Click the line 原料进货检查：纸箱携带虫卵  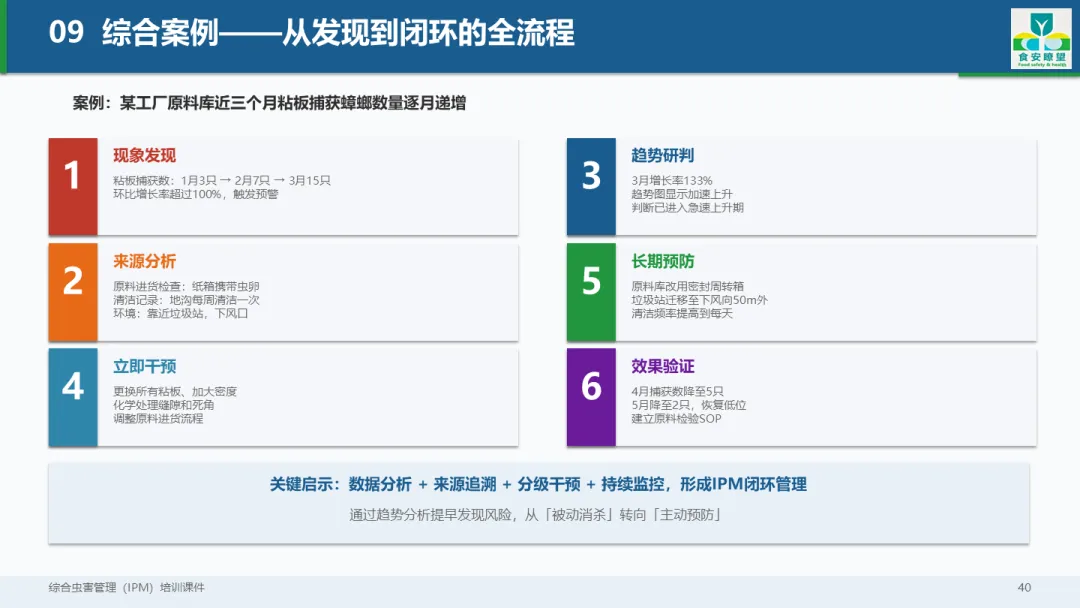(x=186, y=286)
